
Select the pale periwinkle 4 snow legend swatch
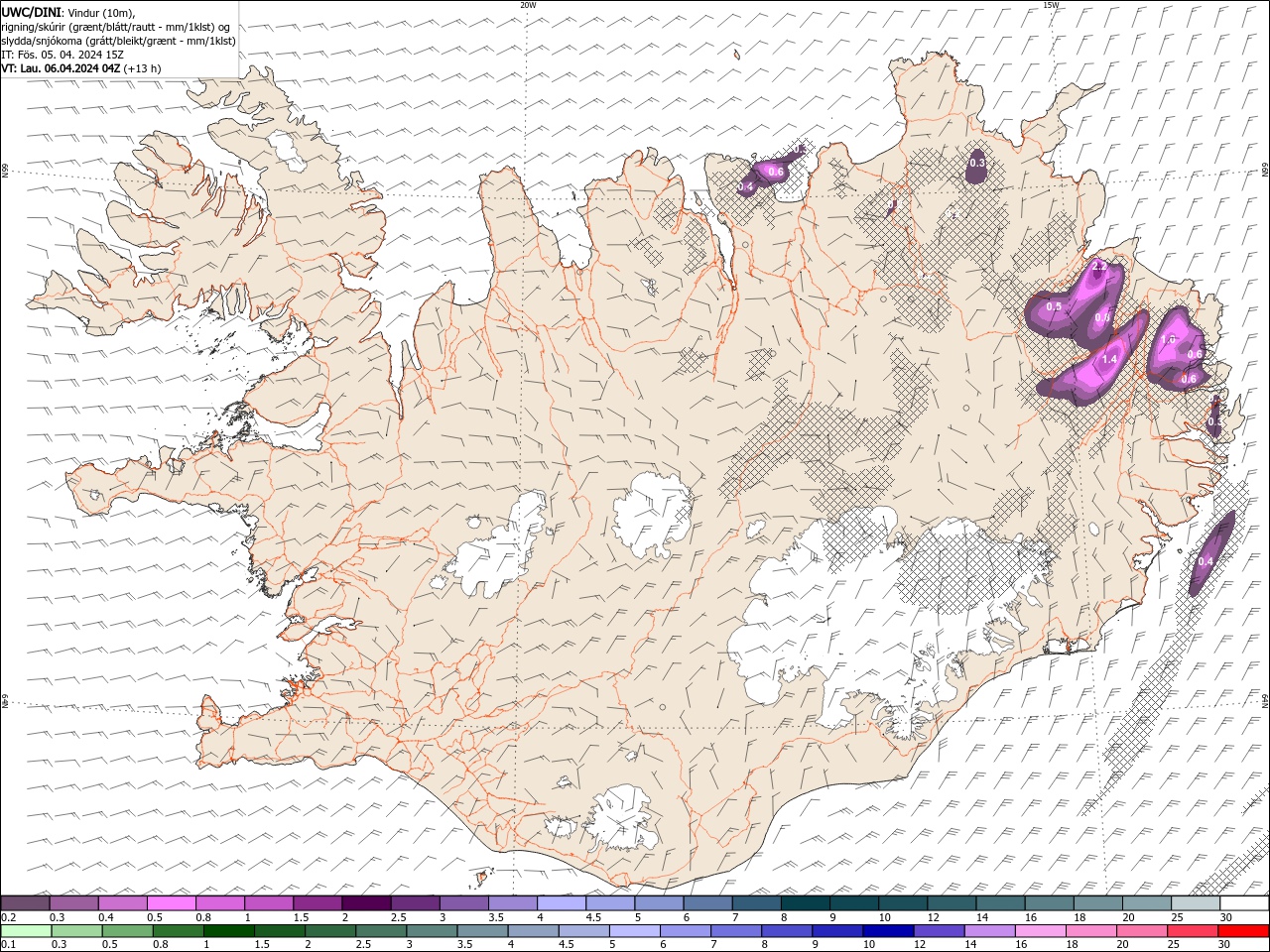(561, 903)
